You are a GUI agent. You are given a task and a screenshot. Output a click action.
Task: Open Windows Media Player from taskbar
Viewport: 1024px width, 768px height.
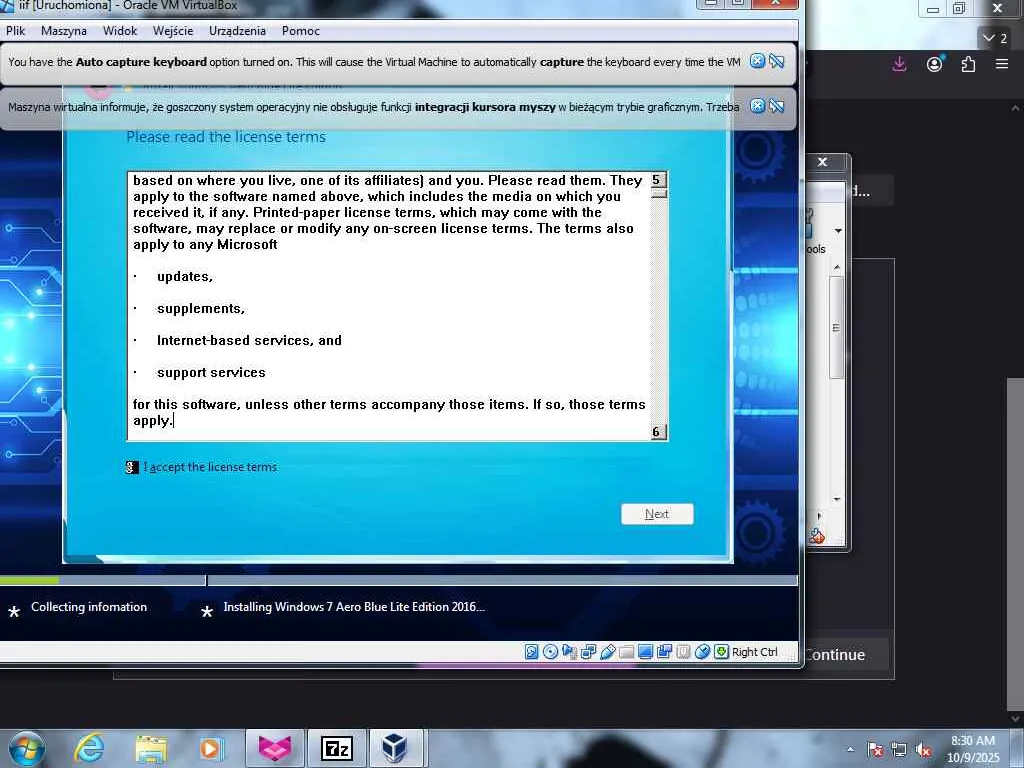(x=212, y=748)
